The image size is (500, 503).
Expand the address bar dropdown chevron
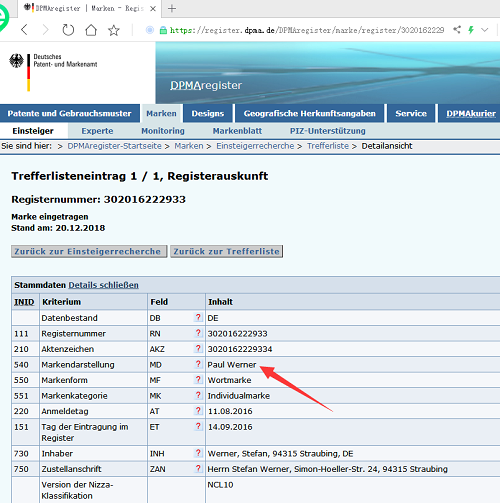coord(485,30)
